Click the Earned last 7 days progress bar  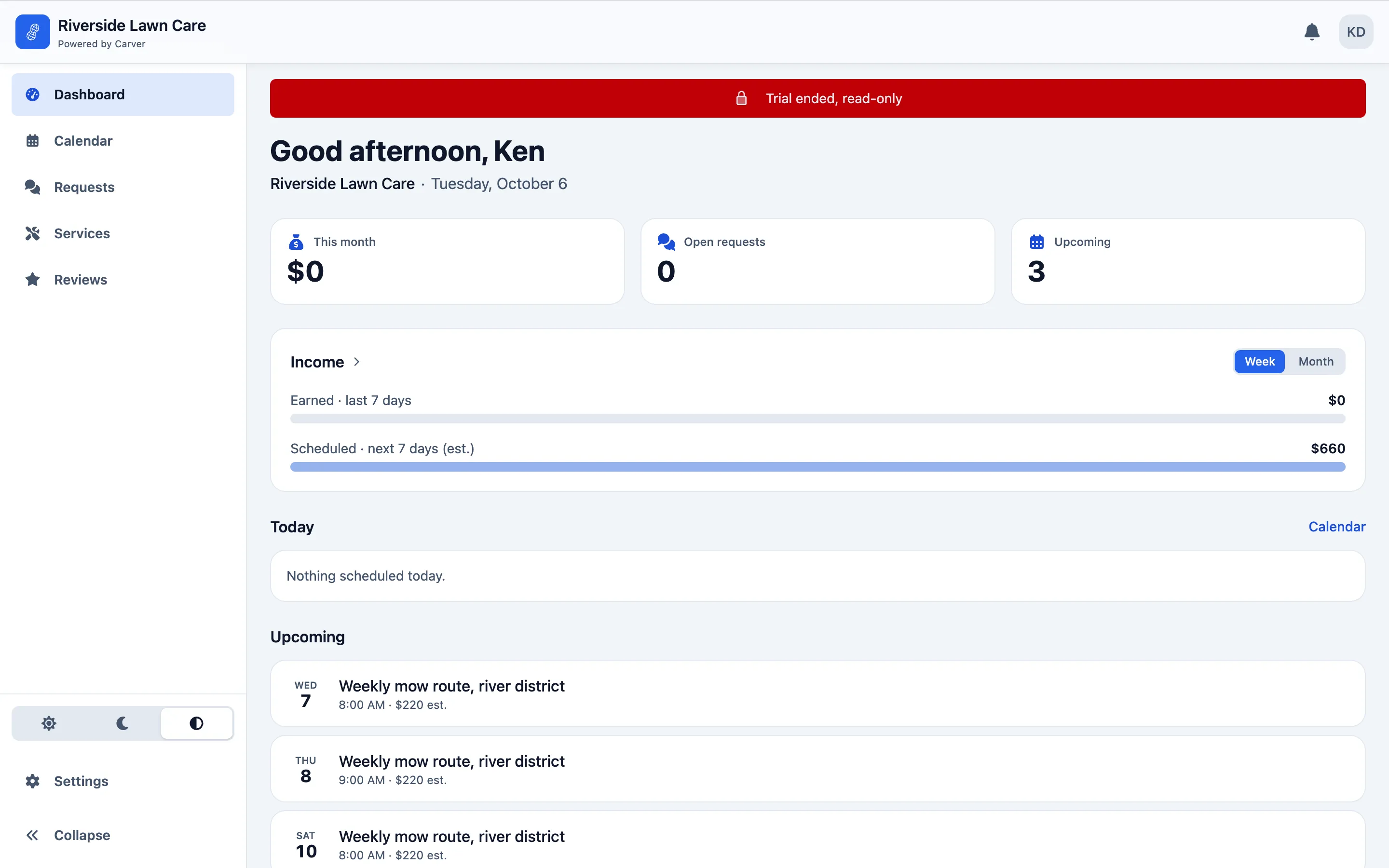818,419
